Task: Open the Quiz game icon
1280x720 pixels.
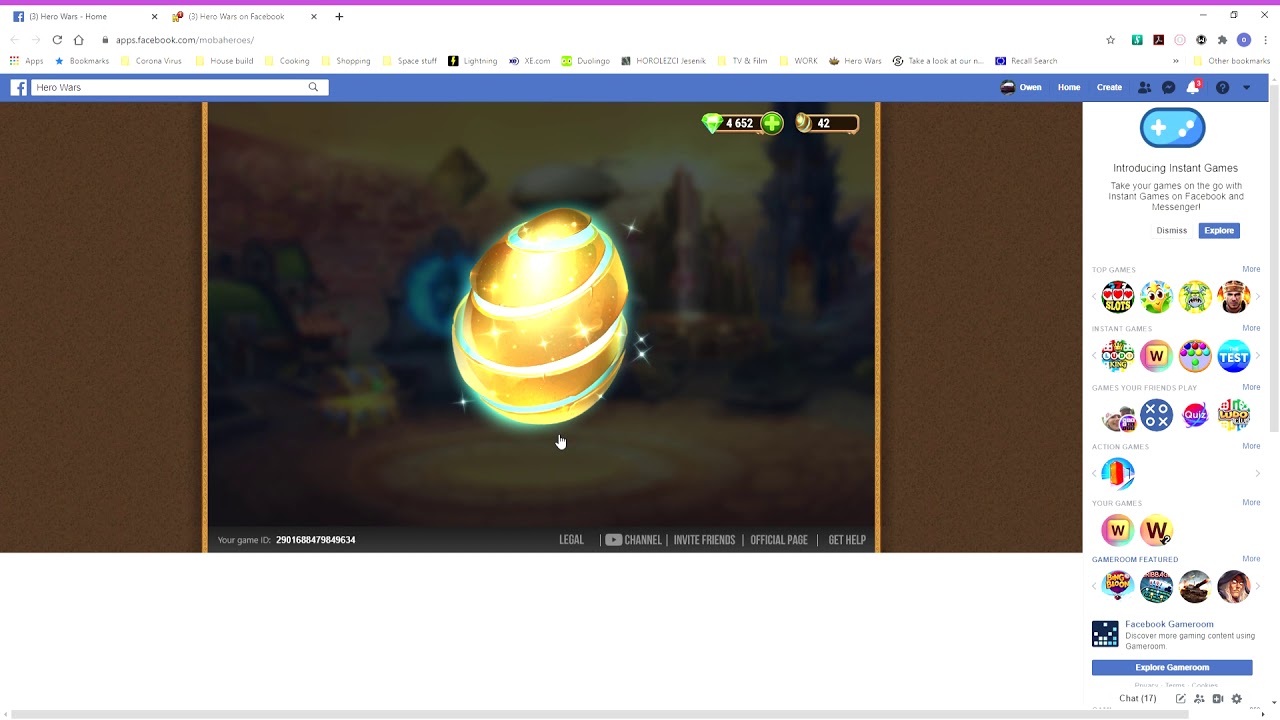Action: point(1195,415)
